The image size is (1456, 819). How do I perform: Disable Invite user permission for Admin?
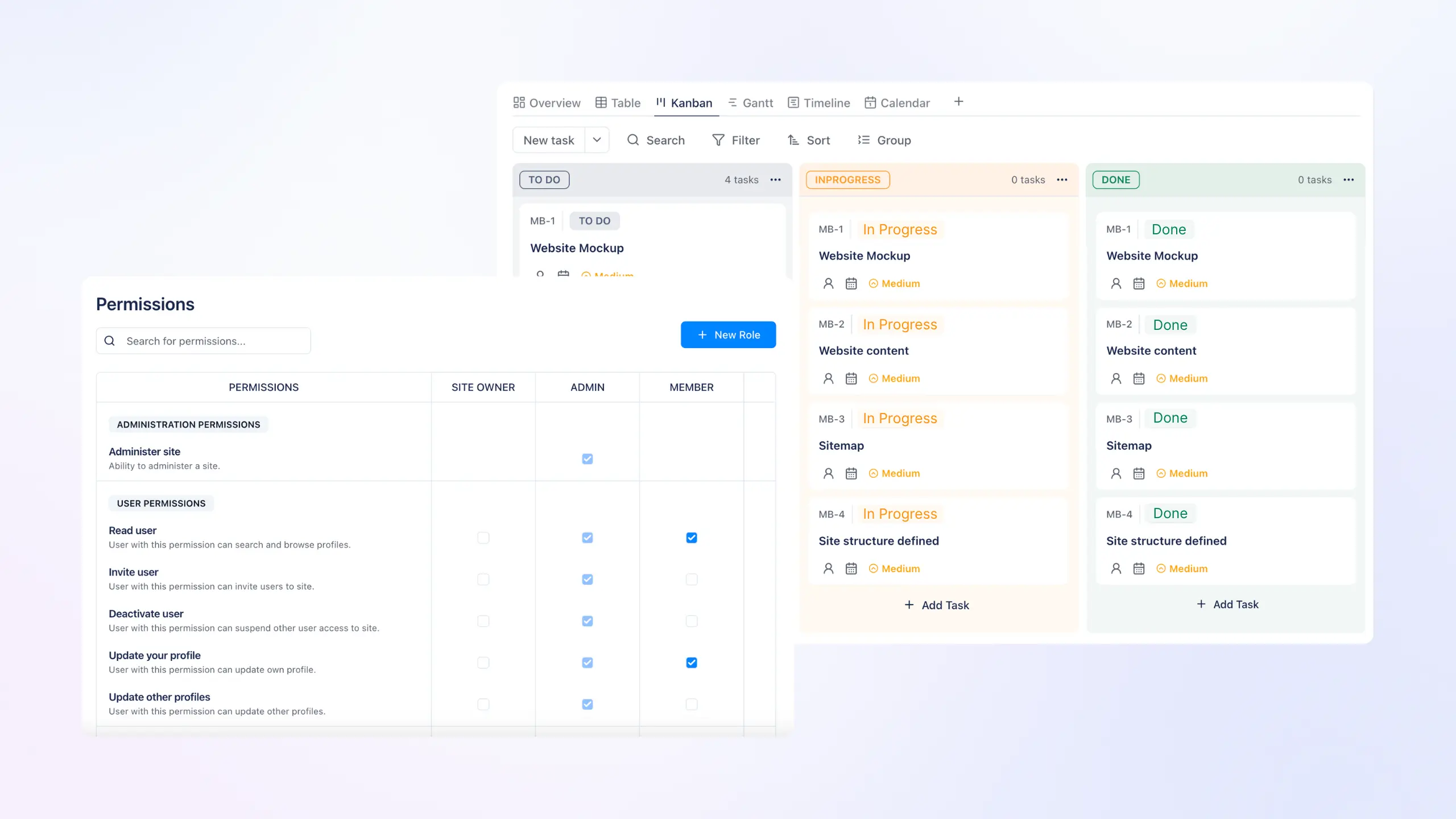[587, 579]
